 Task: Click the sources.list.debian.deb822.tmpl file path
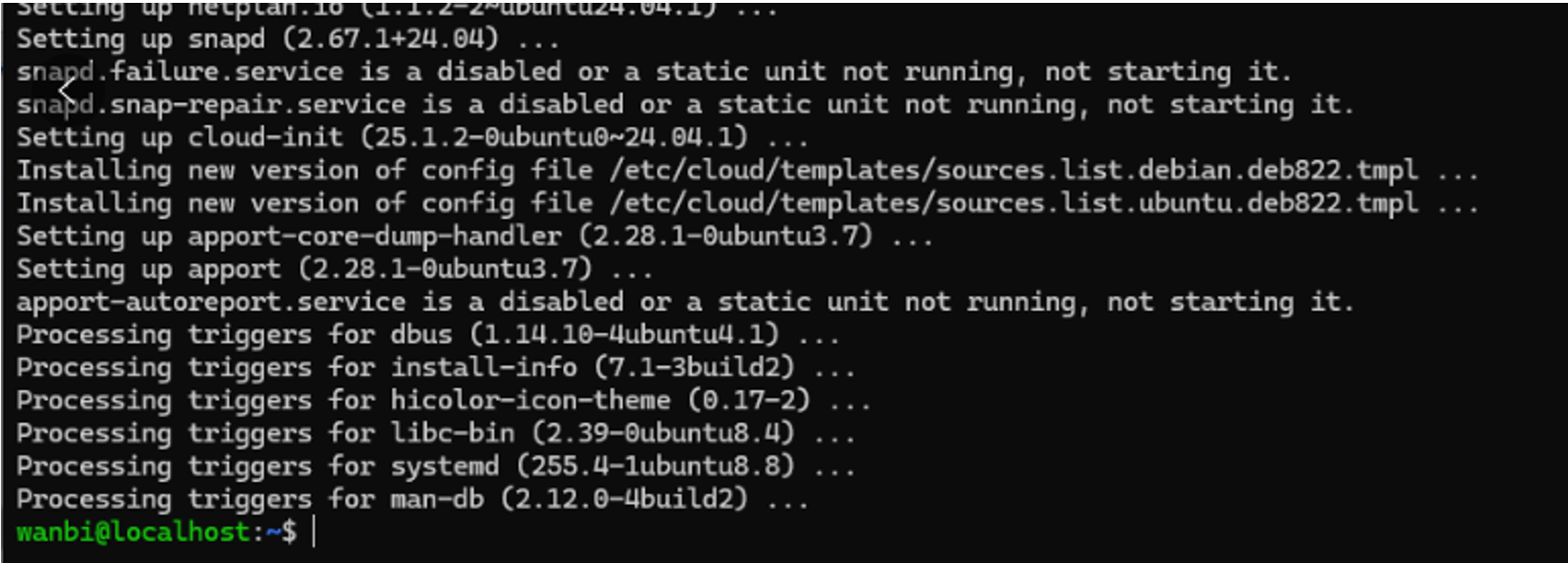[1014, 170]
